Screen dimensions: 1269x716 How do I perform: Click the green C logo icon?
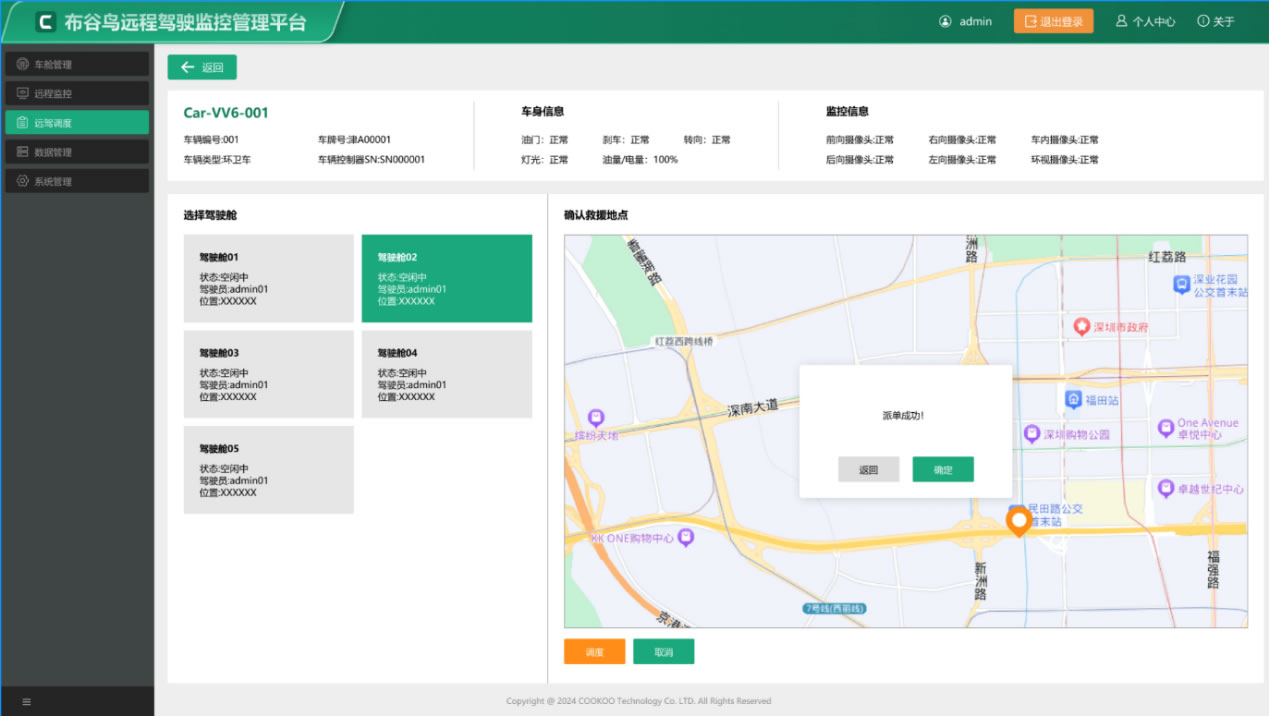click(x=45, y=22)
